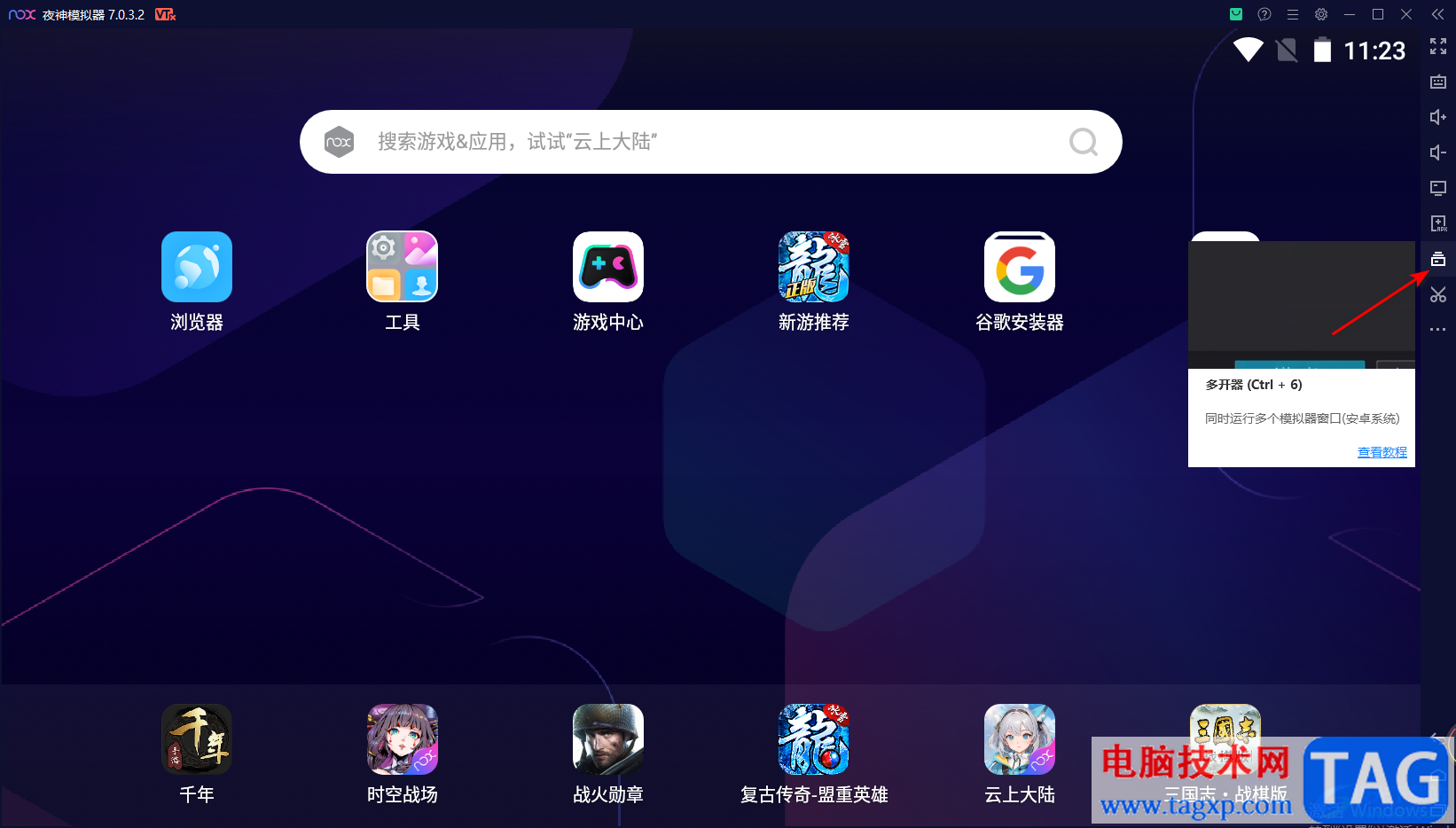Open 云上大陆 game icon
This screenshot has height=828, width=1456.
(1020, 739)
